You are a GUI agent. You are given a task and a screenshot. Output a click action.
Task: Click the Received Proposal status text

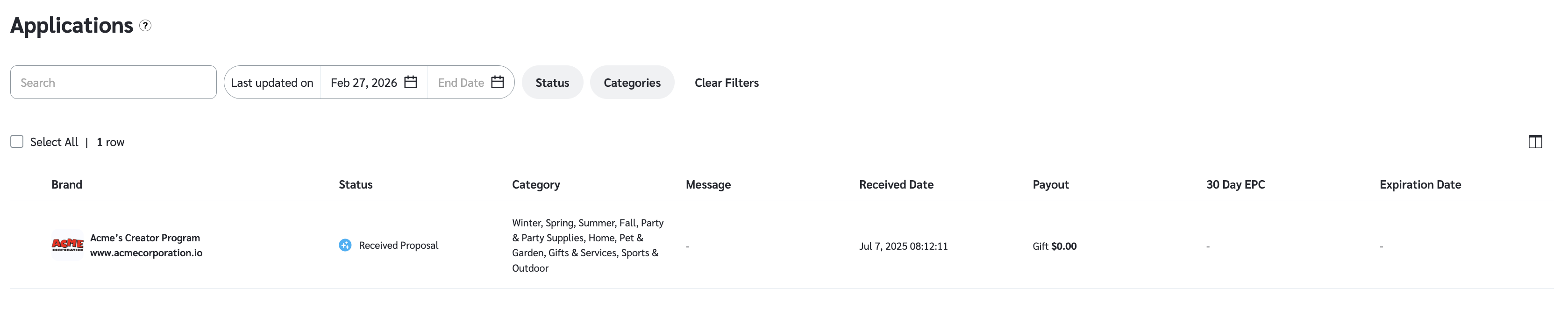click(398, 245)
